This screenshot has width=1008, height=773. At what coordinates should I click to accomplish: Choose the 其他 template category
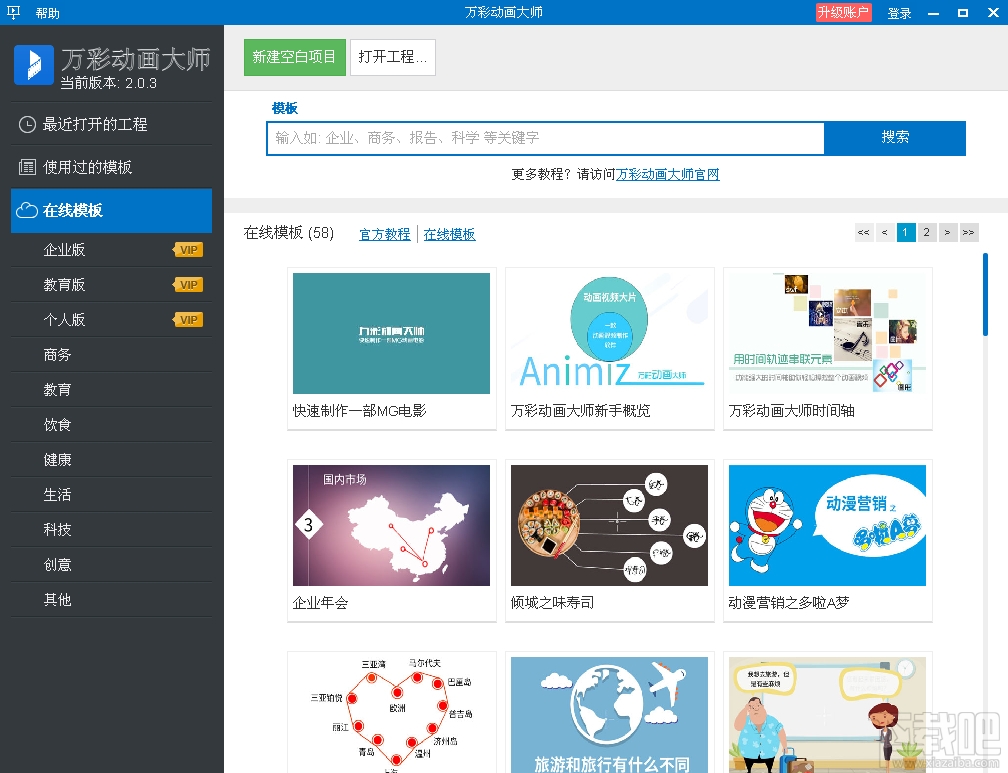coord(111,600)
